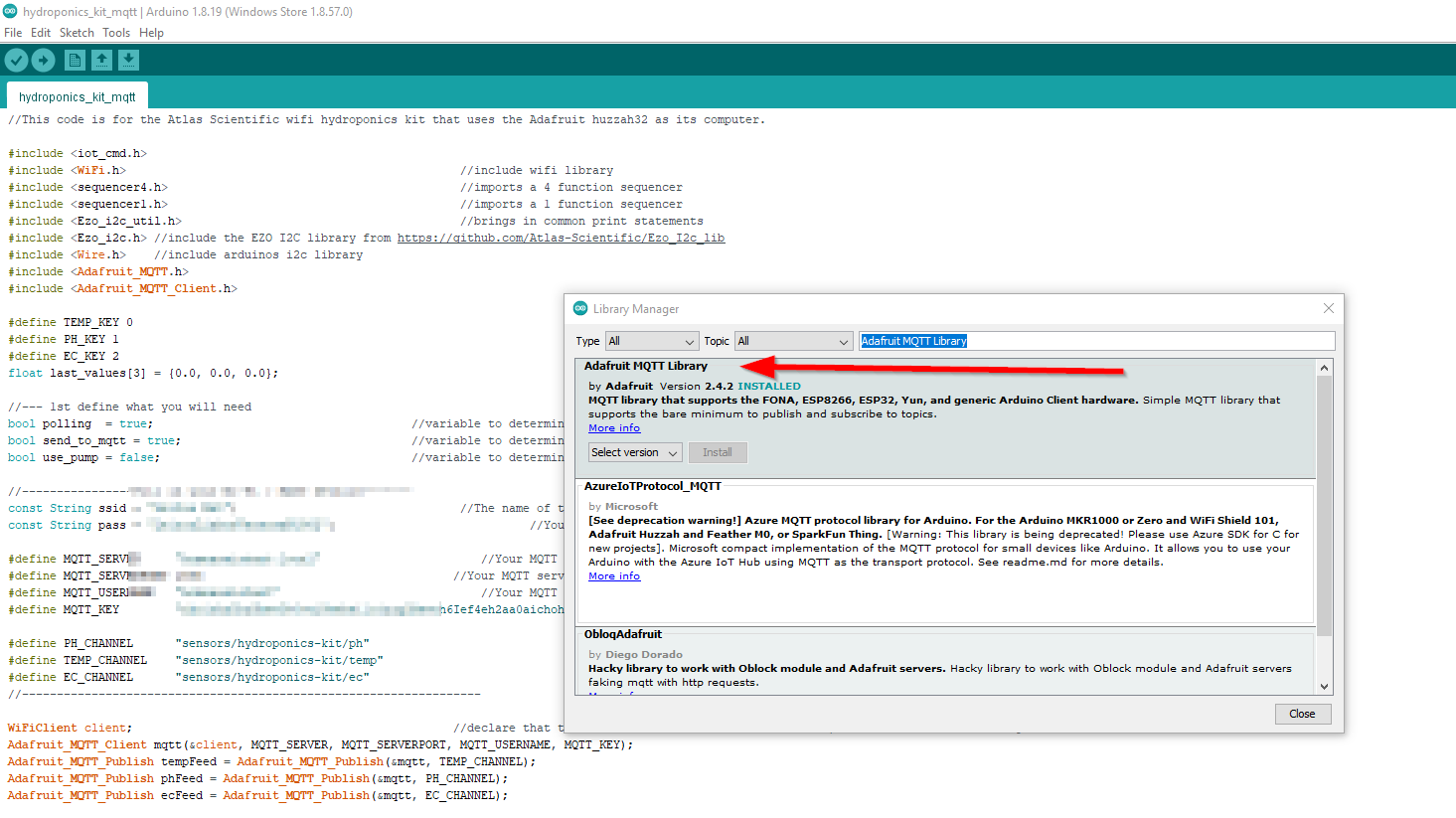The width and height of the screenshot is (1456, 818).
Task: Click the "bool polling = true;" line
Action: pyautogui.click(x=81, y=423)
